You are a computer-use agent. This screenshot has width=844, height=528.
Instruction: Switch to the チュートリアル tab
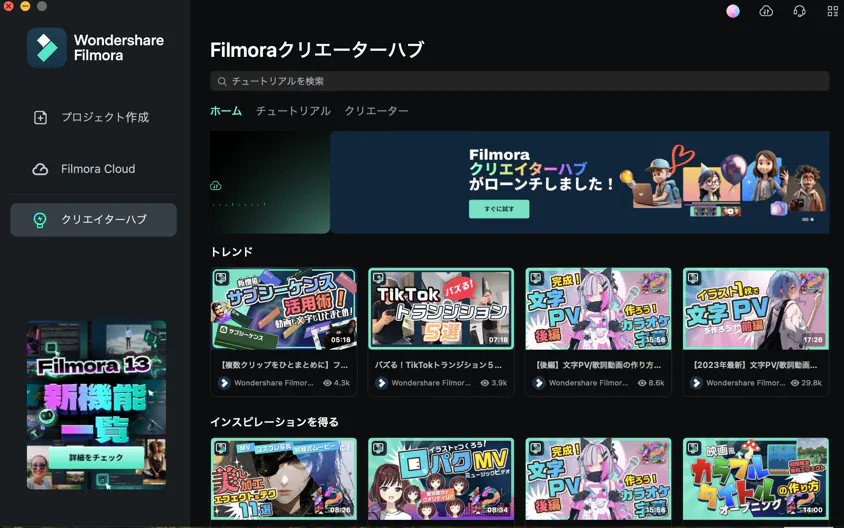click(x=293, y=111)
